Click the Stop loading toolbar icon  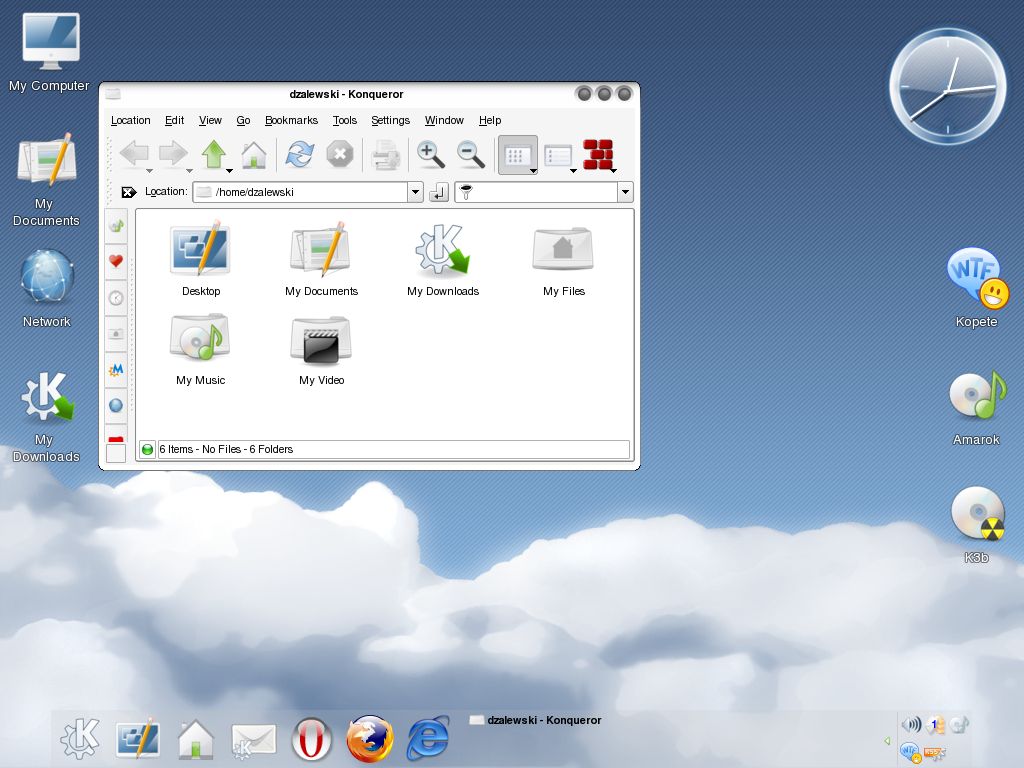[x=340, y=155]
